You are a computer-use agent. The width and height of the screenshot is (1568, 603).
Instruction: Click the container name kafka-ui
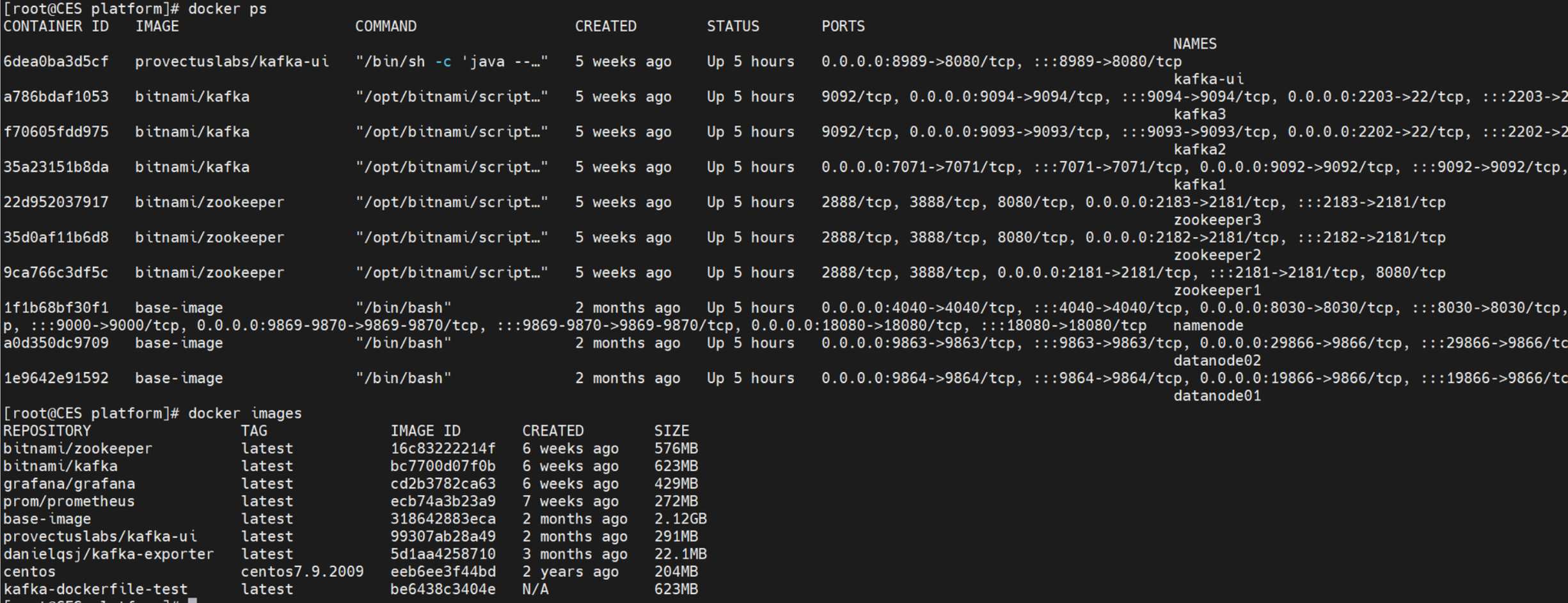1208,79
